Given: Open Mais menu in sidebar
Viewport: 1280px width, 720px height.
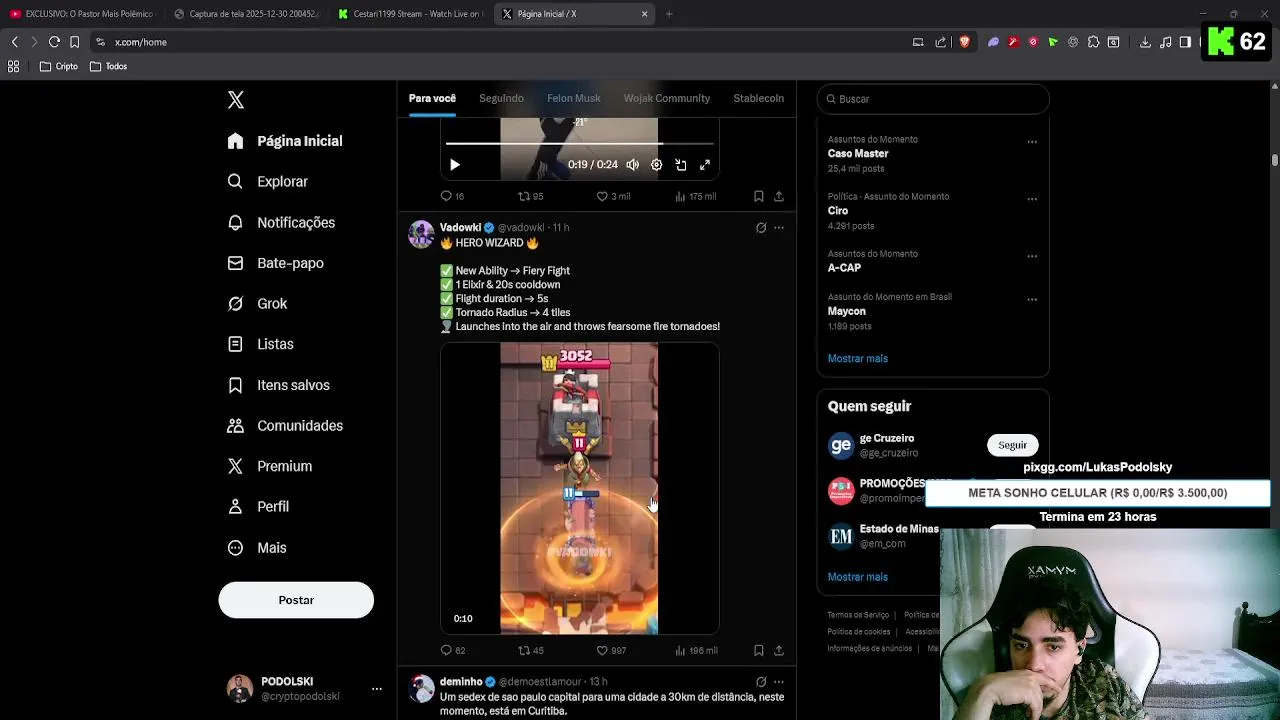Looking at the screenshot, I should click(x=257, y=548).
